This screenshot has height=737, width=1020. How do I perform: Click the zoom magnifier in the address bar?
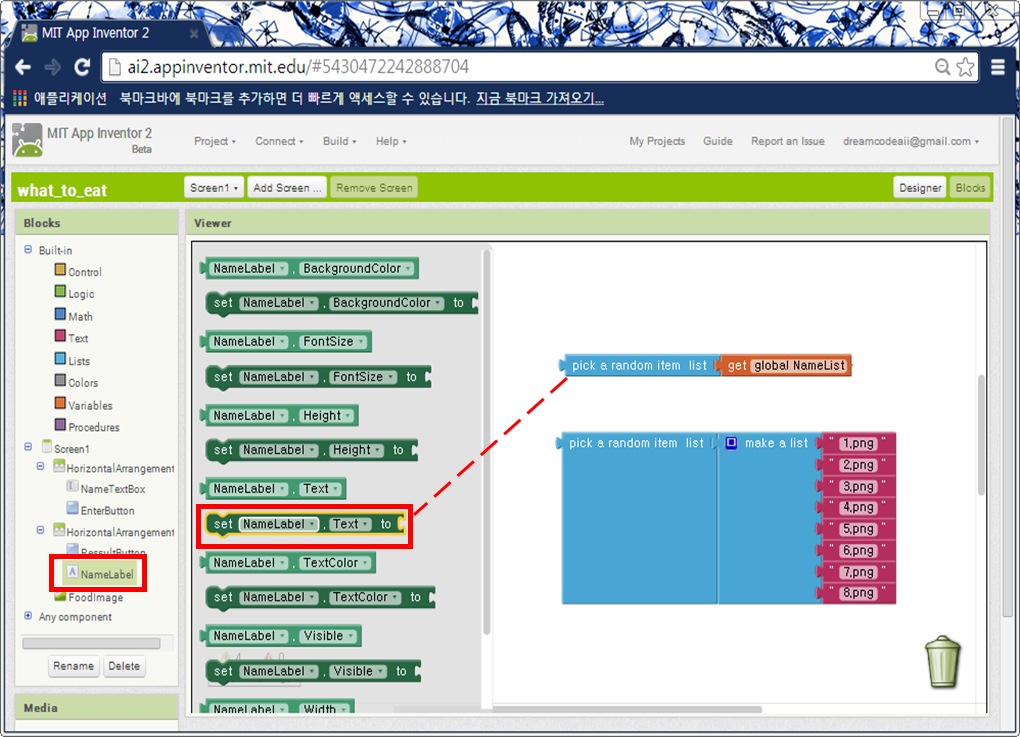pyautogui.click(x=942, y=66)
